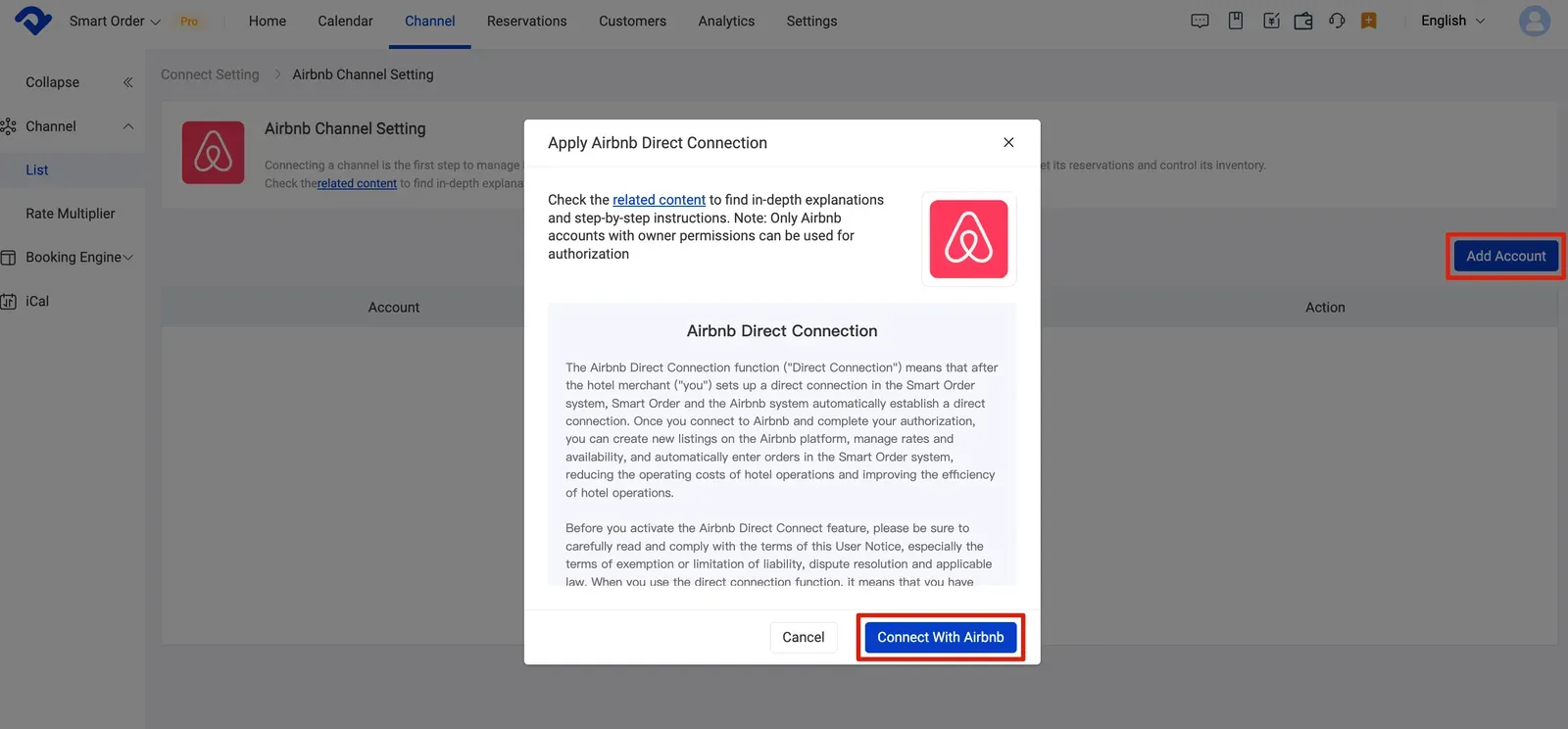This screenshot has height=729, width=1568.
Task: Open iCal in the sidebar
Action: coord(37,301)
